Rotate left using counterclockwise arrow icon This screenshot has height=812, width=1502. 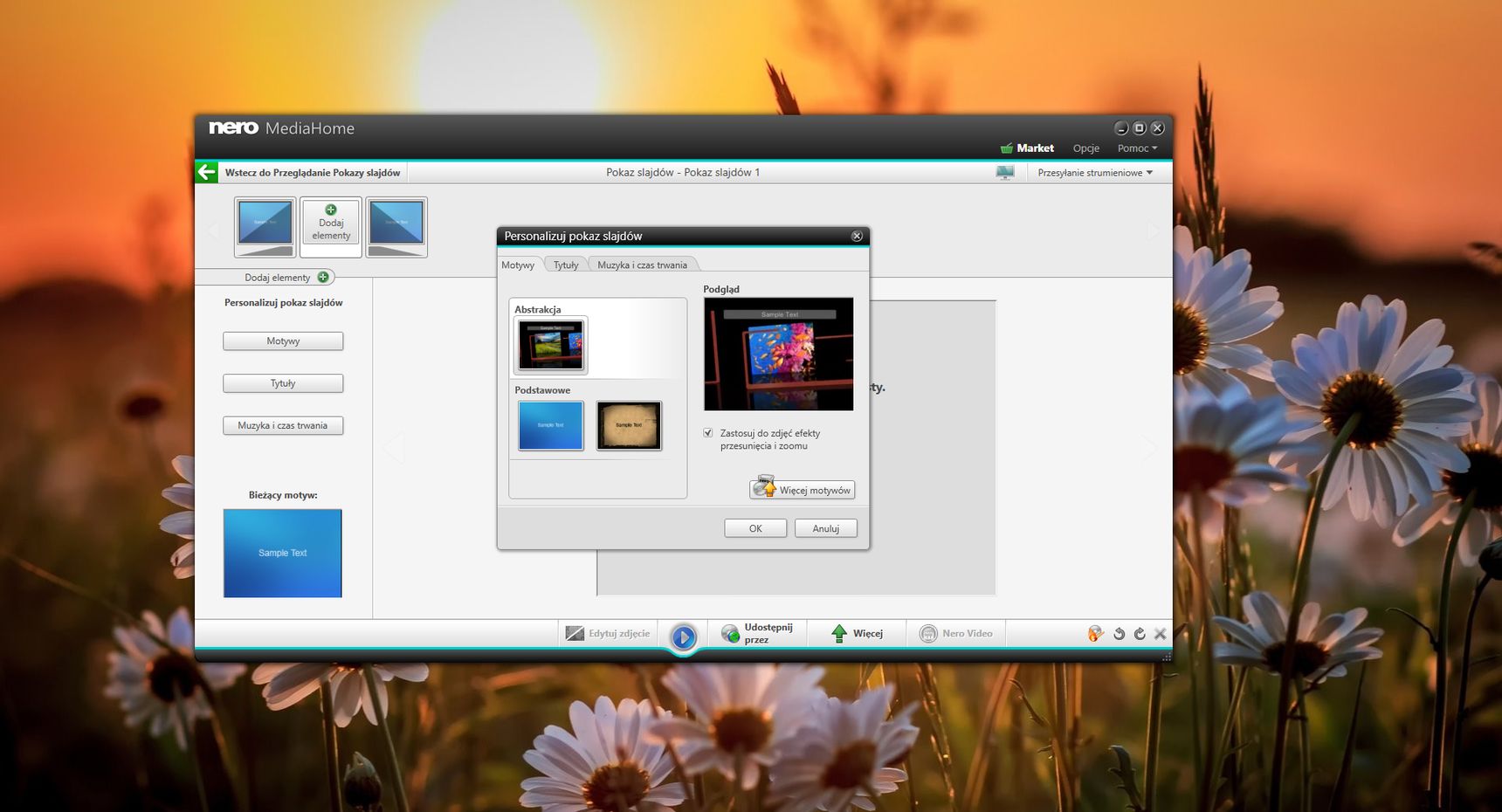(1119, 634)
